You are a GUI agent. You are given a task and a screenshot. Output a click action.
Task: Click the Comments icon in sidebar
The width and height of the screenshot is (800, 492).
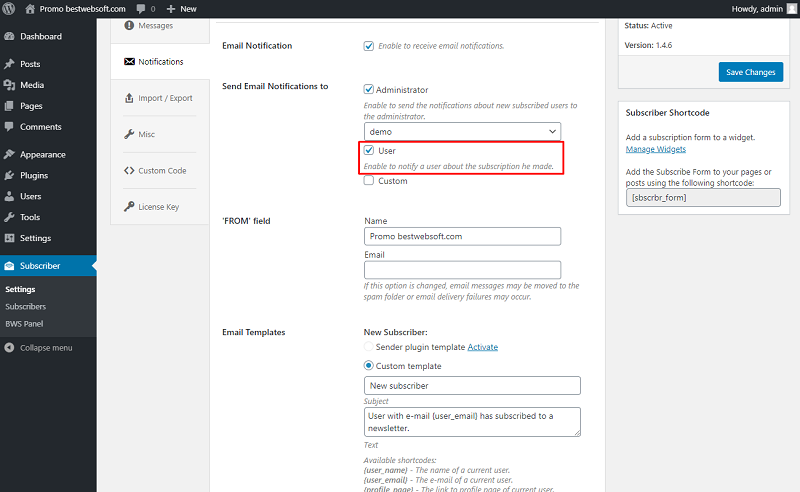[9, 127]
